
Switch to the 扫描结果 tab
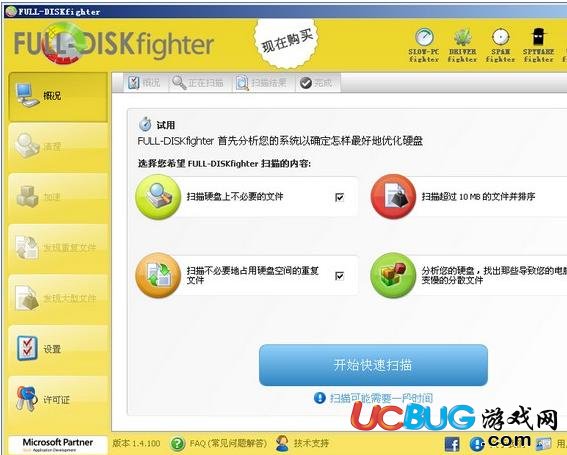point(262,83)
